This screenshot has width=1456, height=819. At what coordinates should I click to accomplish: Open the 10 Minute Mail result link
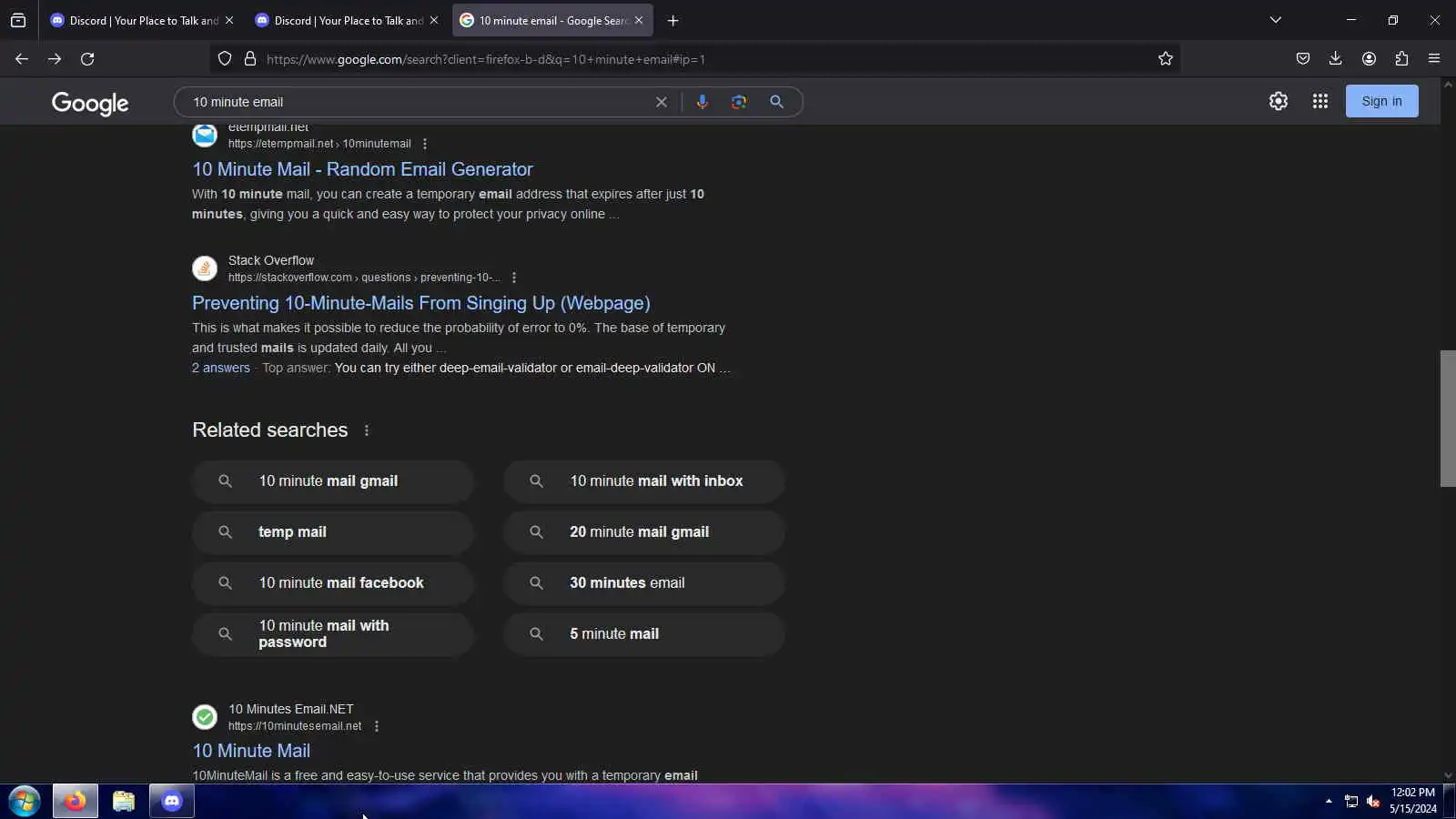point(251,751)
